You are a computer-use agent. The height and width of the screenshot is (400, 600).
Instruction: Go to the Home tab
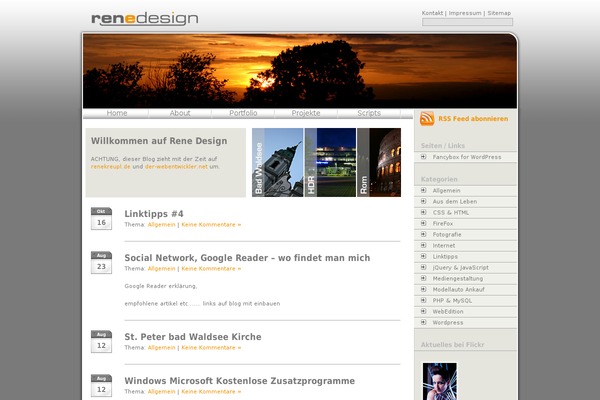[117, 113]
